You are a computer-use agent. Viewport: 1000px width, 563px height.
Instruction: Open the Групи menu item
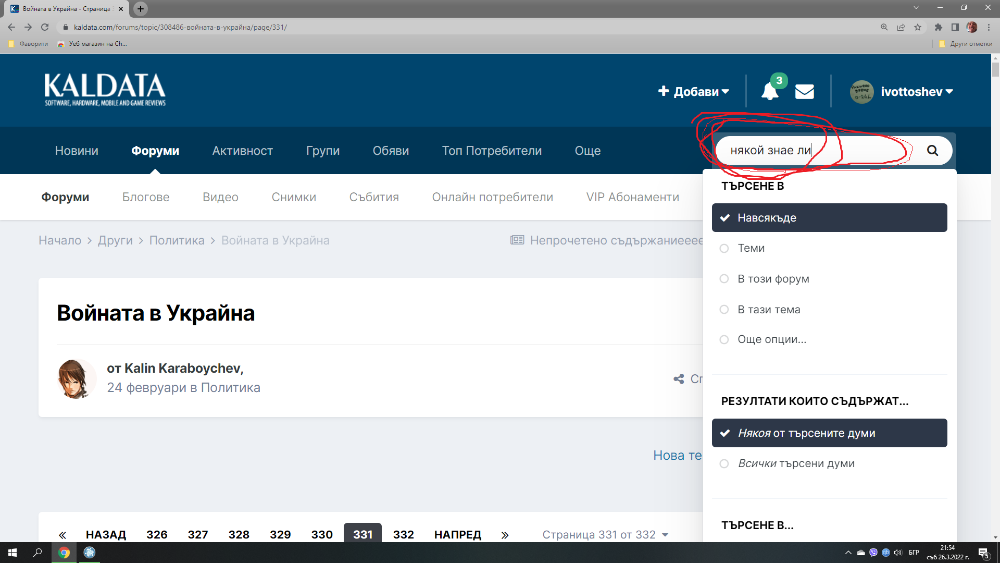pyautogui.click(x=323, y=150)
